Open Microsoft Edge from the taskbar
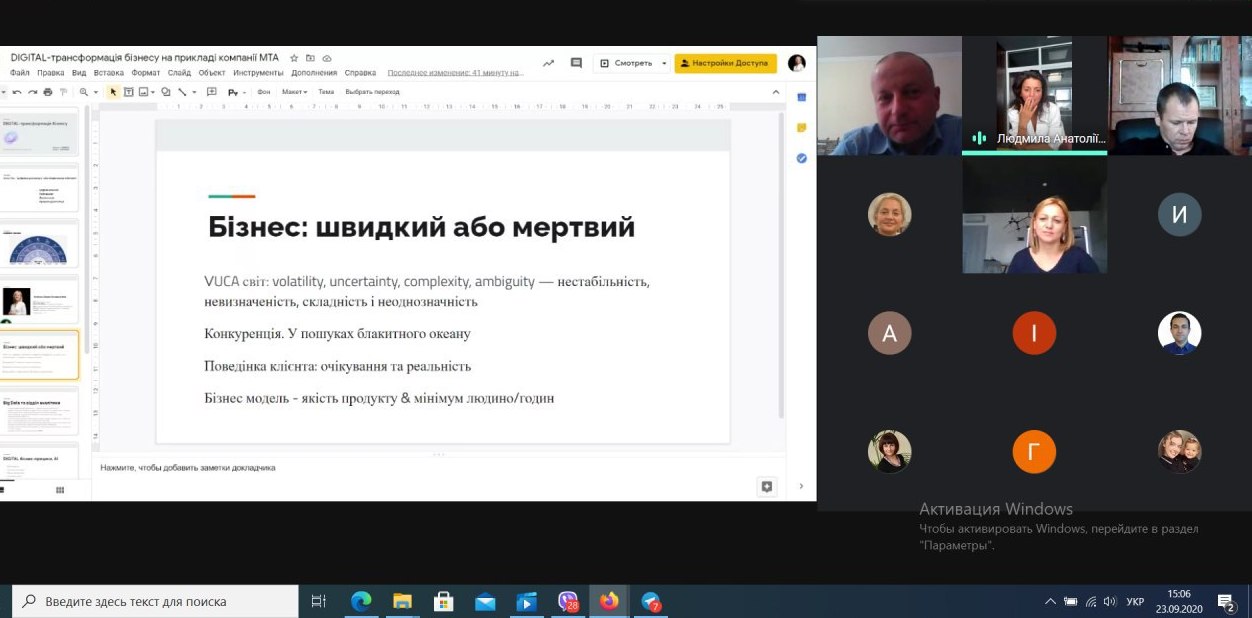 click(361, 601)
